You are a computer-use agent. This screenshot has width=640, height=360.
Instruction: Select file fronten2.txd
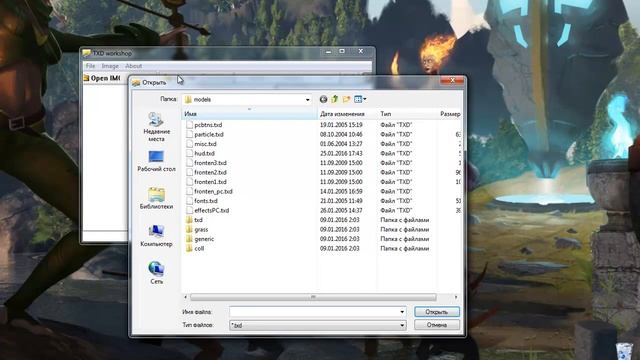tap(210, 173)
